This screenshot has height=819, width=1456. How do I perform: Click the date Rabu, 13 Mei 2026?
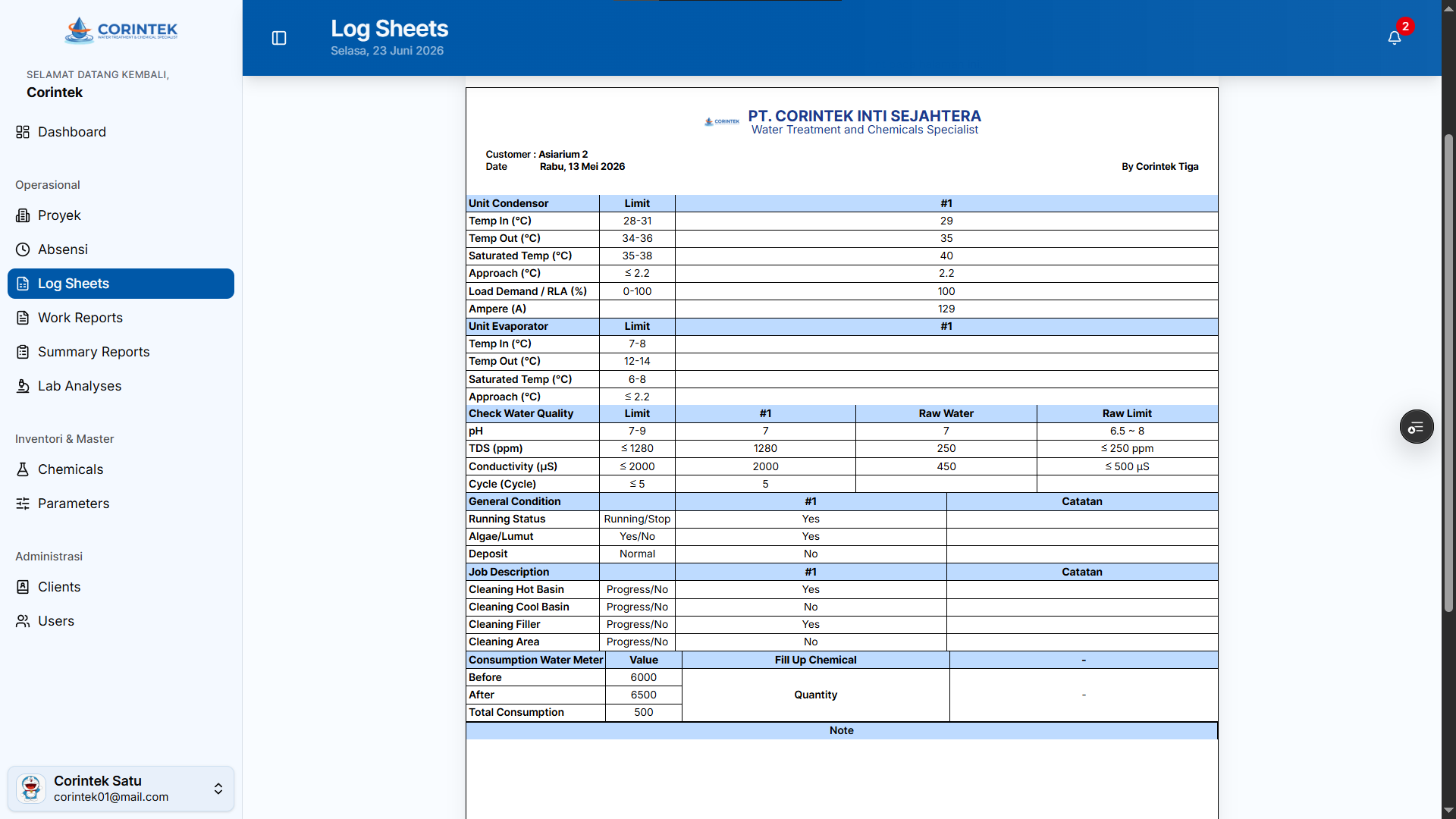click(x=582, y=166)
